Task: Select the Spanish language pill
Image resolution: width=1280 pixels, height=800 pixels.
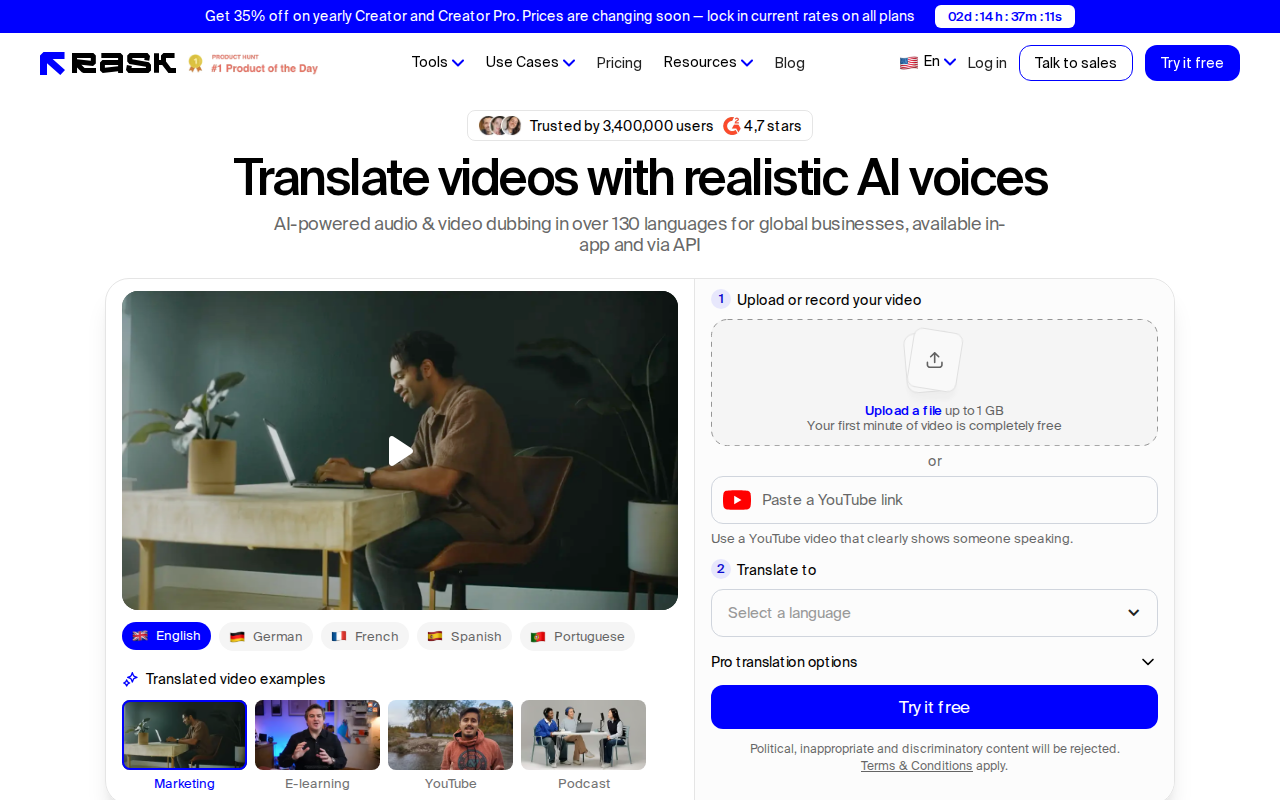Action: [464, 636]
